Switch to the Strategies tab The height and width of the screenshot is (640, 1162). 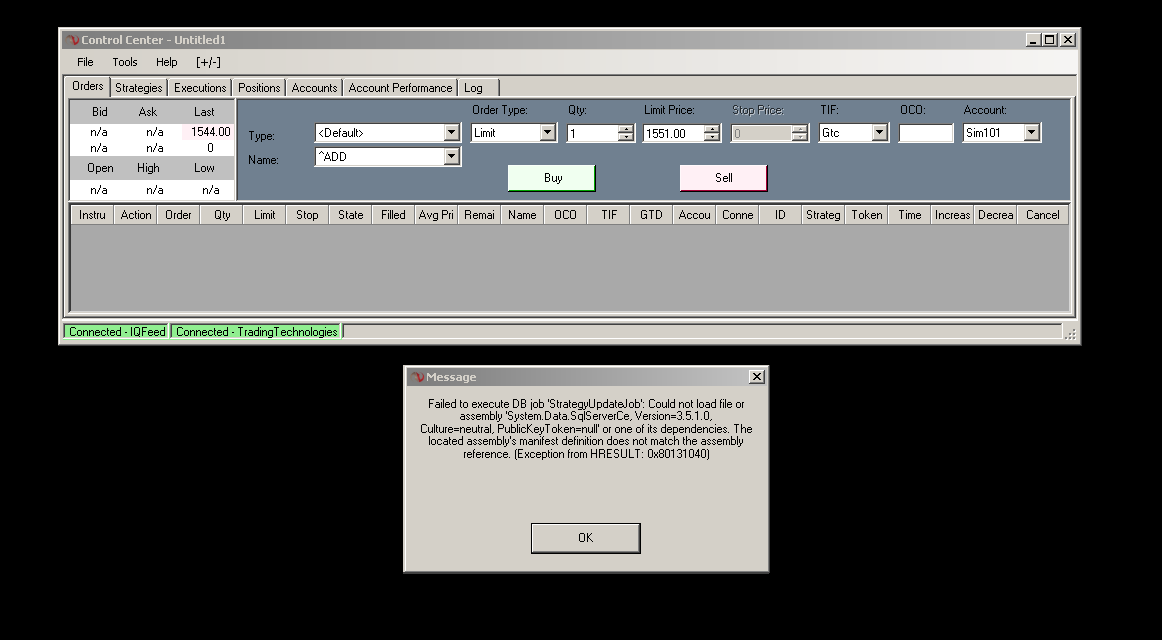[x=139, y=88]
